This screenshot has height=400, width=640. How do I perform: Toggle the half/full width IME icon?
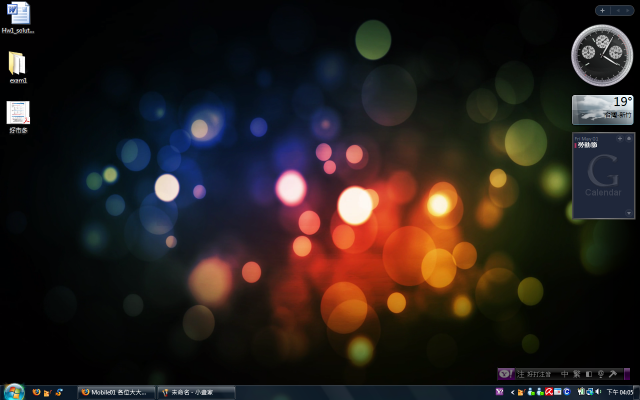click(589, 374)
